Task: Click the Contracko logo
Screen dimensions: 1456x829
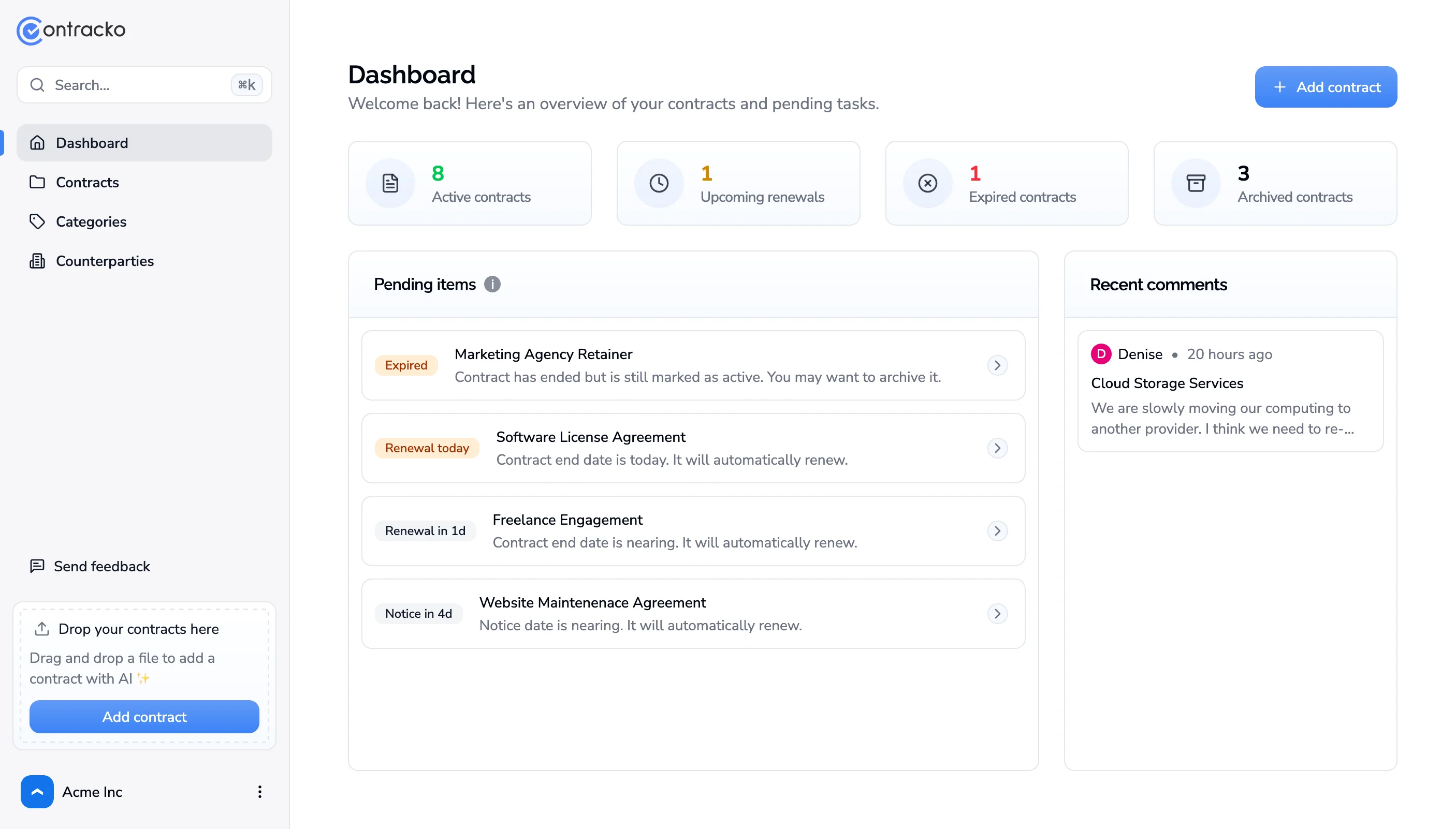Action: [x=70, y=30]
